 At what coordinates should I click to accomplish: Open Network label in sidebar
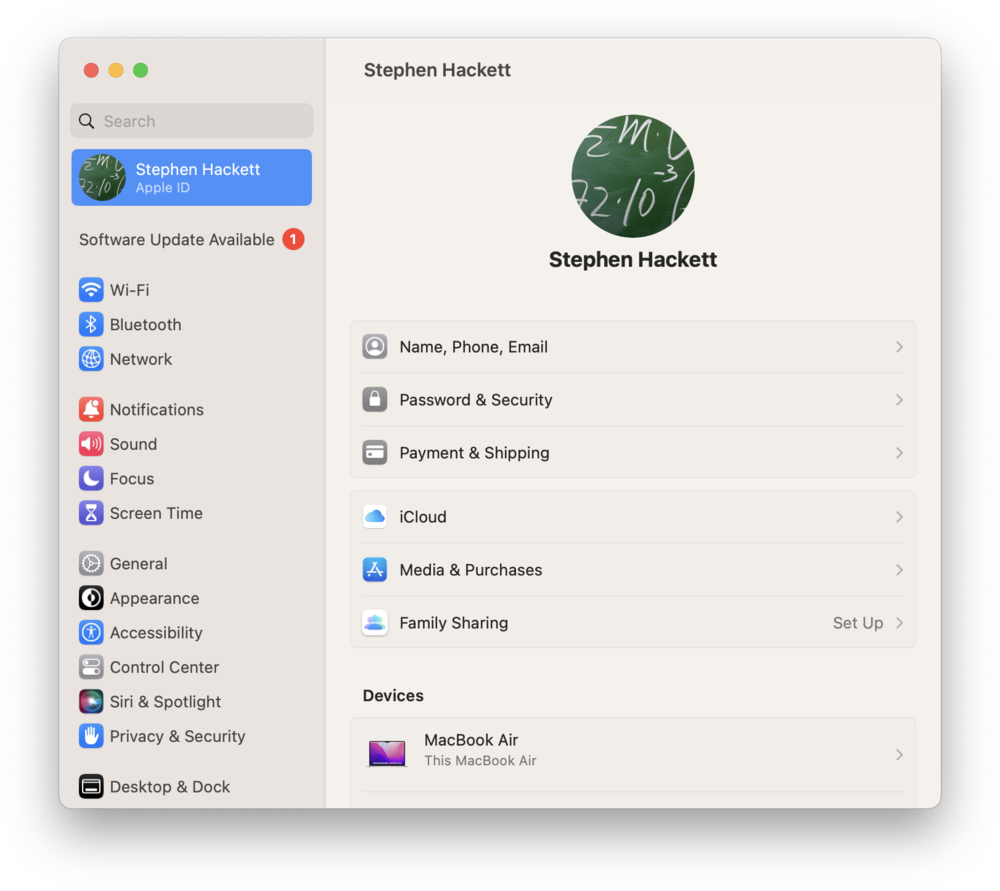click(141, 359)
